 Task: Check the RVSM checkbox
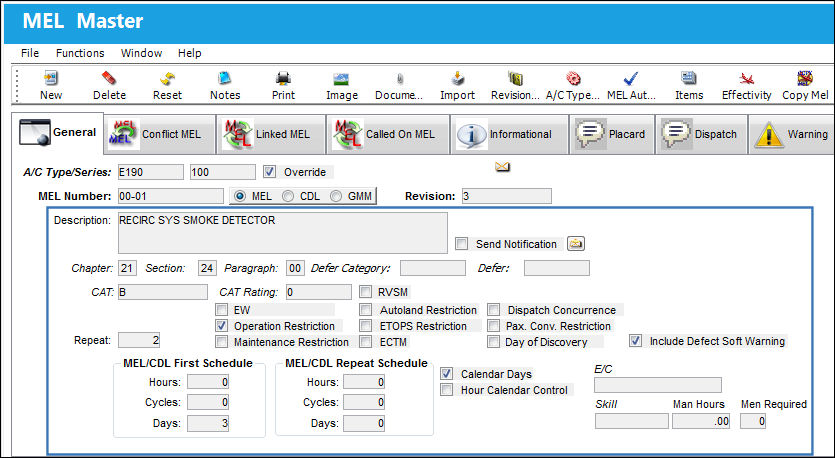click(x=365, y=292)
